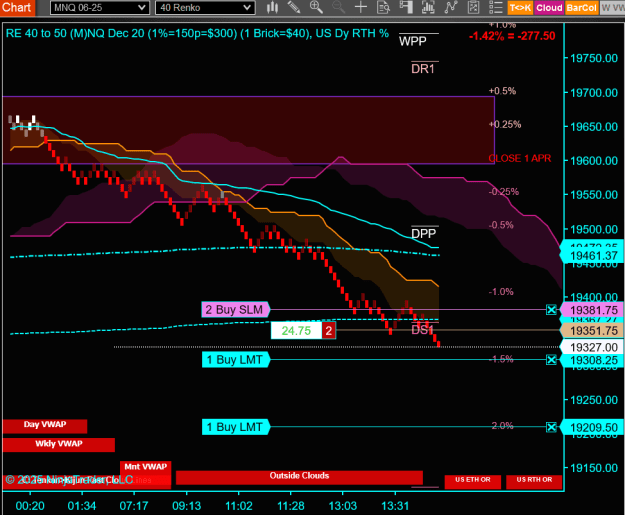Click the WPP pivot label
The image size is (625, 515).
[x=413, y=41]
